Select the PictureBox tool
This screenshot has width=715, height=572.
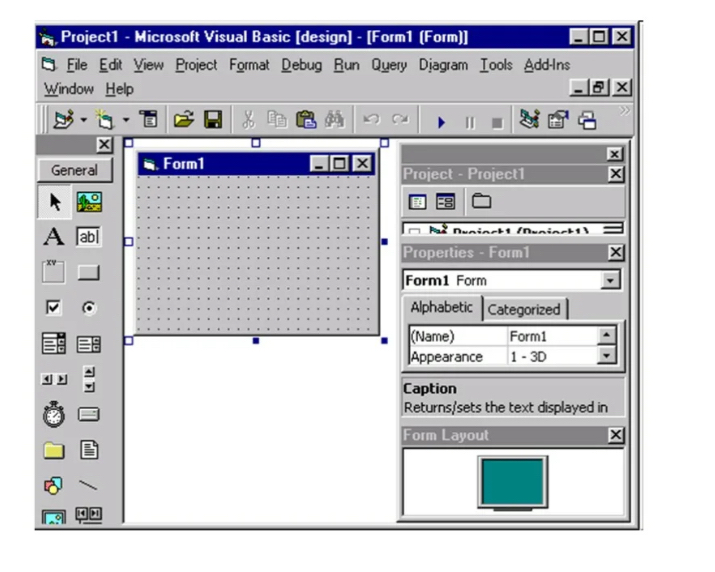tap(89, 202)
